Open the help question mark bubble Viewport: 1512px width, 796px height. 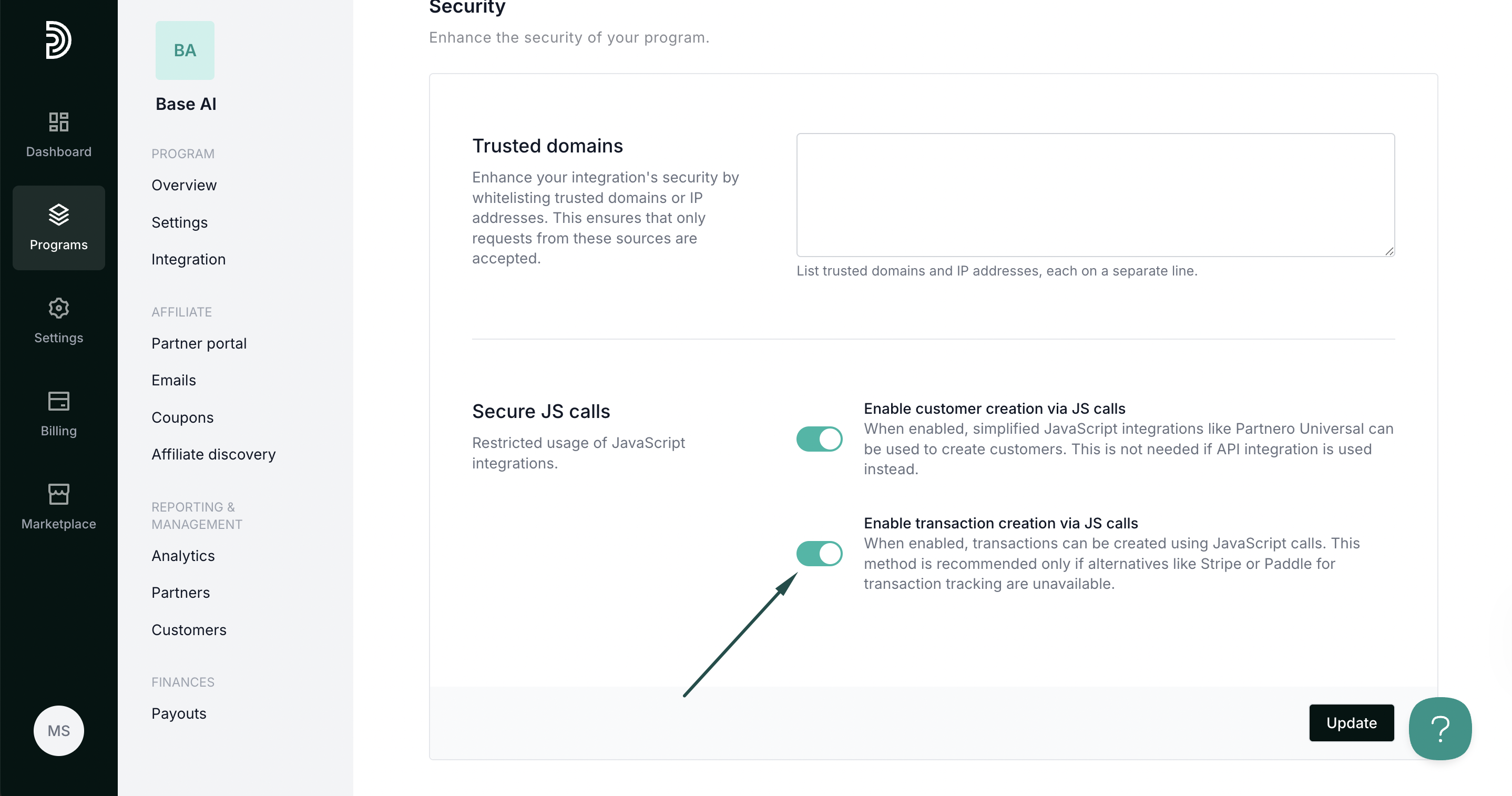click(1440, 729)
